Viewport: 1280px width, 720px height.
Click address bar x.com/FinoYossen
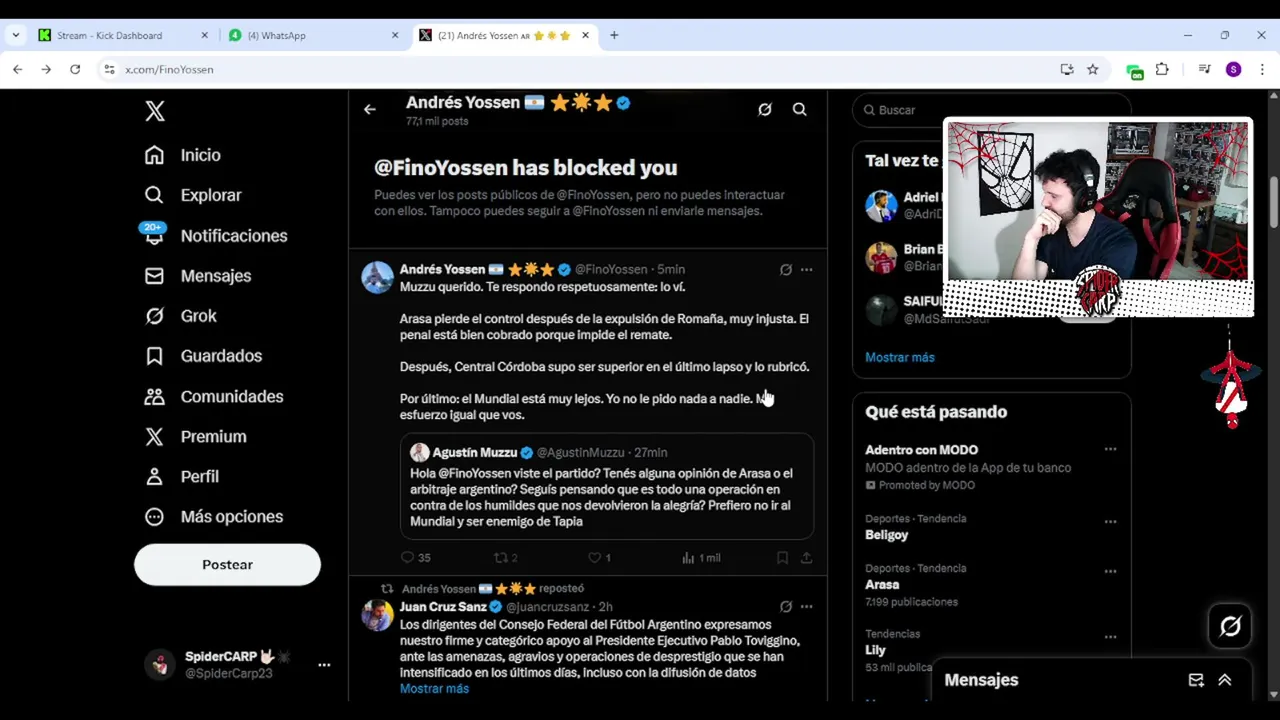(x=169, y=69)
